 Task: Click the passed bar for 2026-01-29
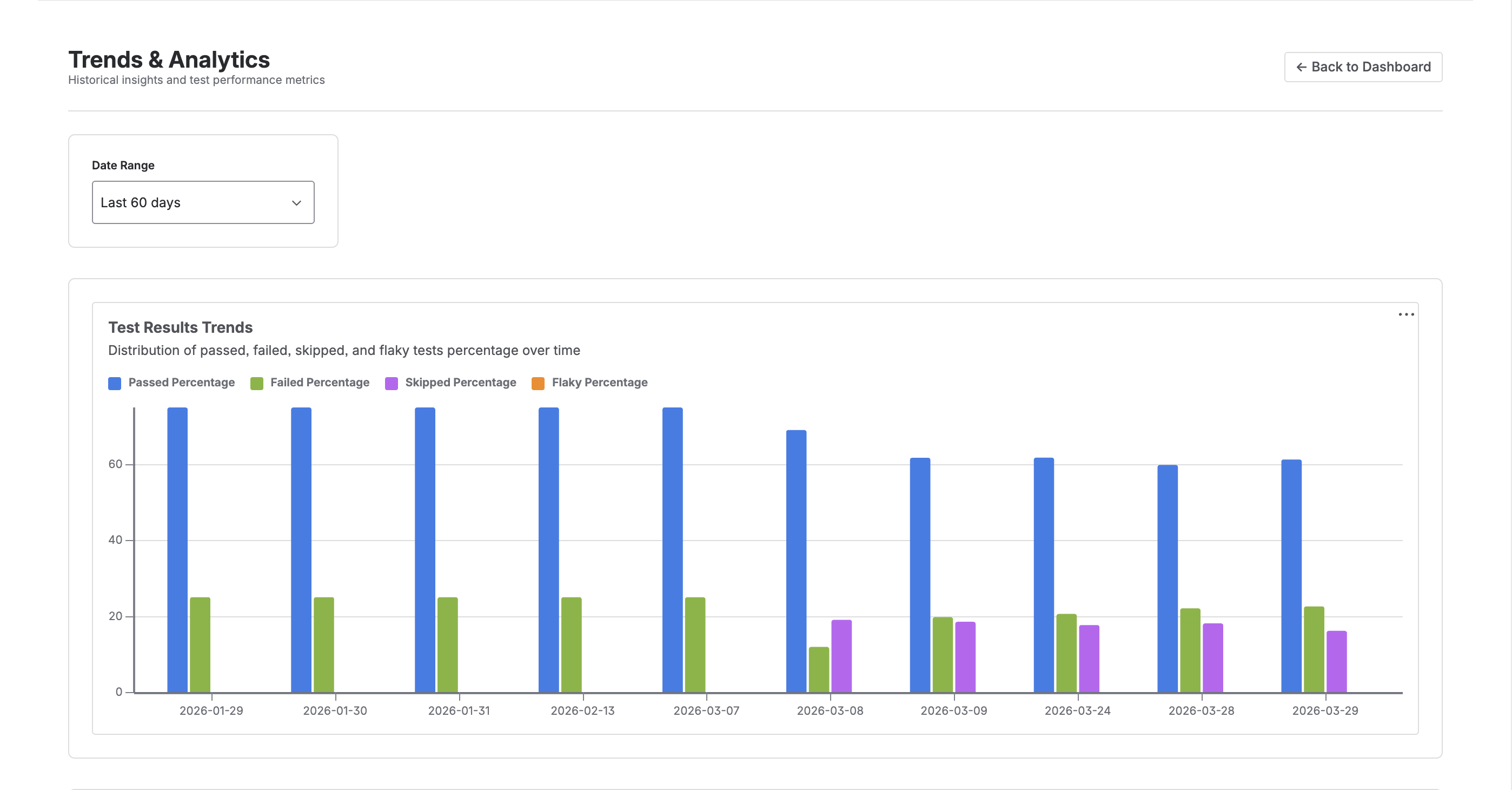(177, 549)
